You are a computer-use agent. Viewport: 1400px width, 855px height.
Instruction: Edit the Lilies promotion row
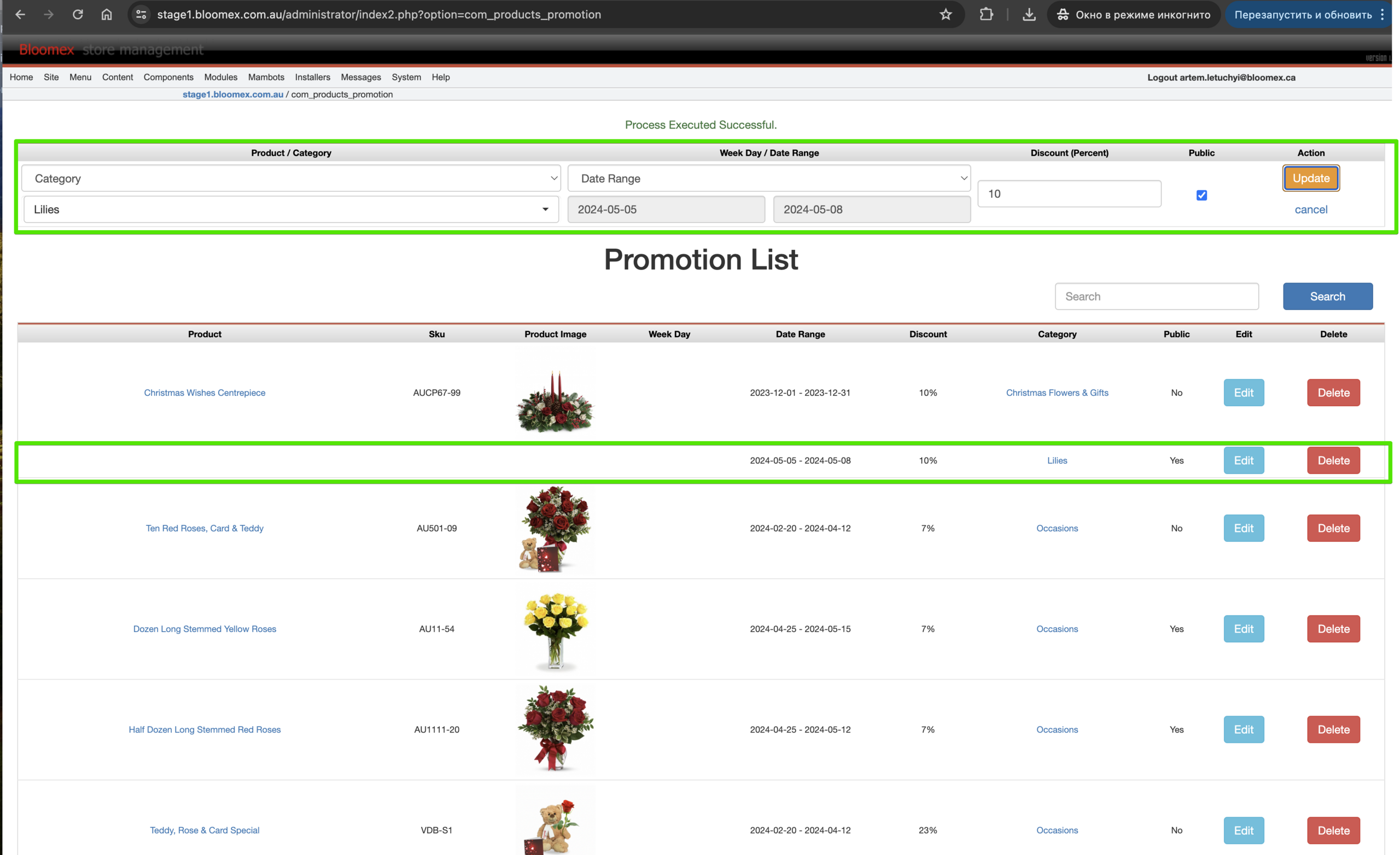coord(1243,460)
